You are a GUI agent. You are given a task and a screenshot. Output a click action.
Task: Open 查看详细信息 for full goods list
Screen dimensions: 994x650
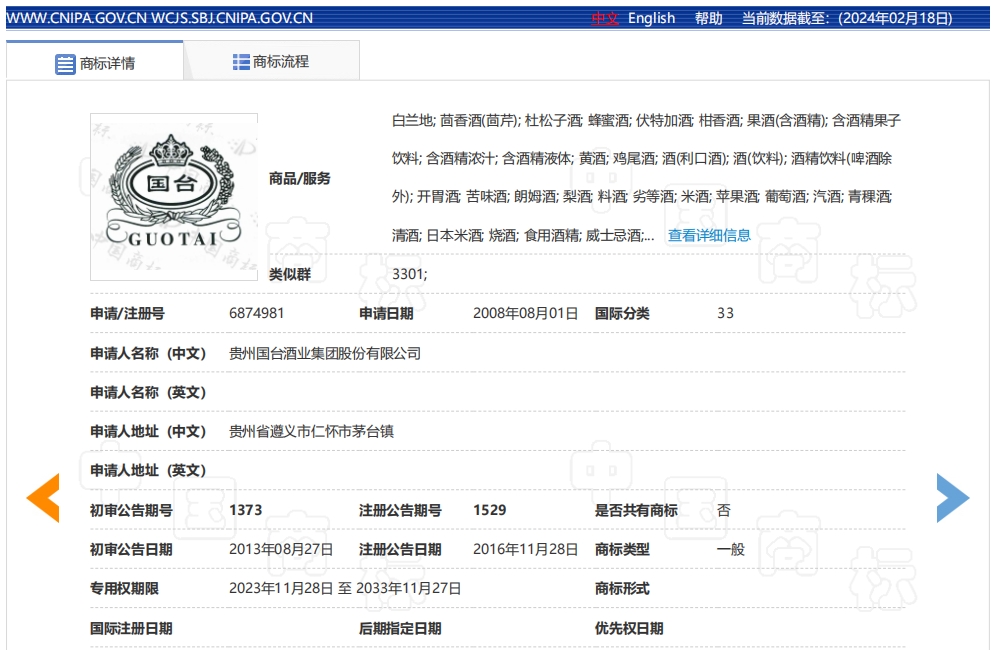pos(709,236)
